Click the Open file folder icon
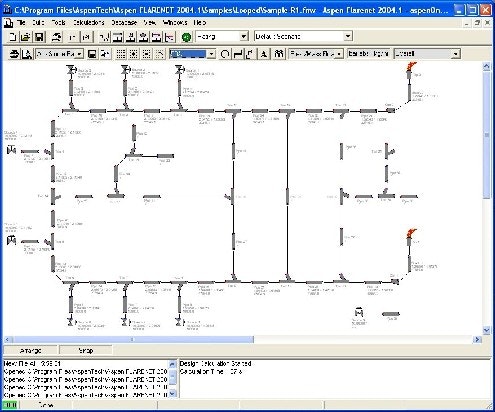 [26, 37]
